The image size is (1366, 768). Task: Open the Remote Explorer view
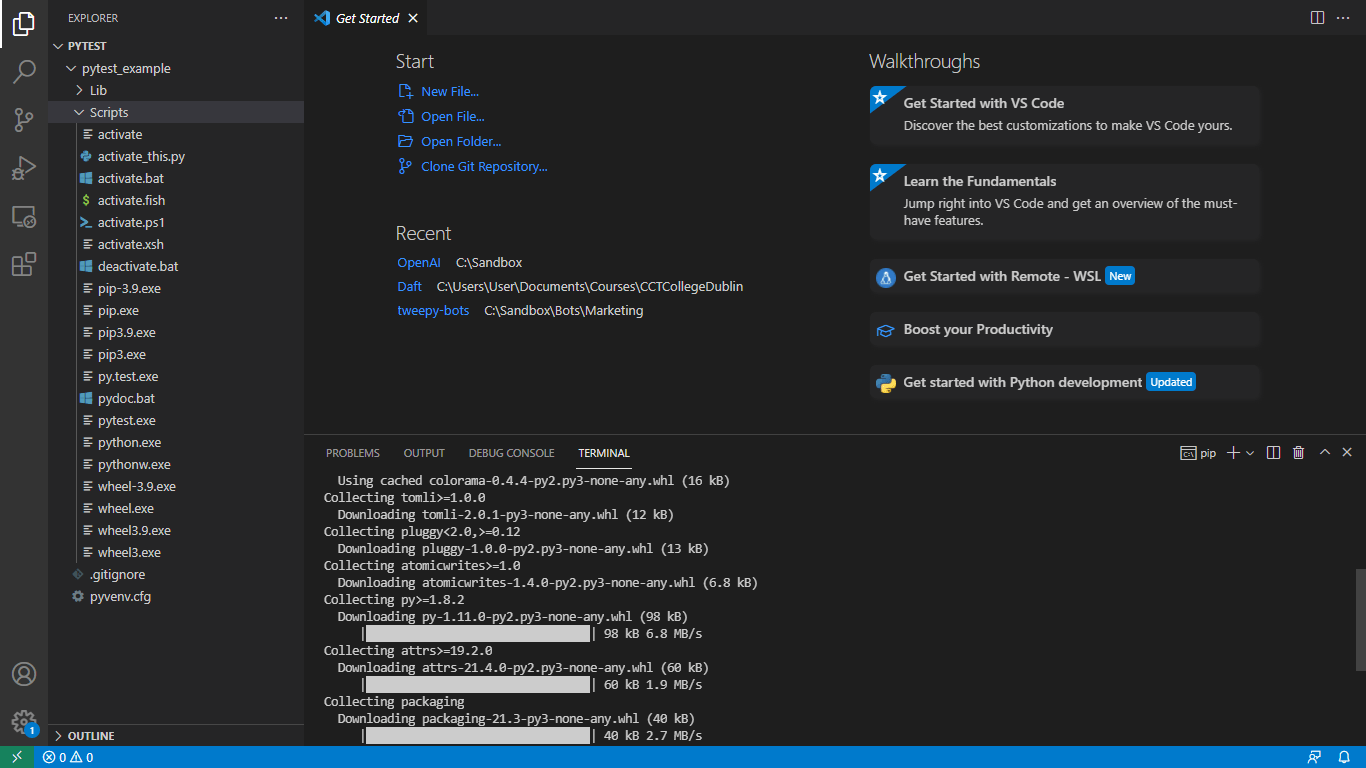(24, 216)
